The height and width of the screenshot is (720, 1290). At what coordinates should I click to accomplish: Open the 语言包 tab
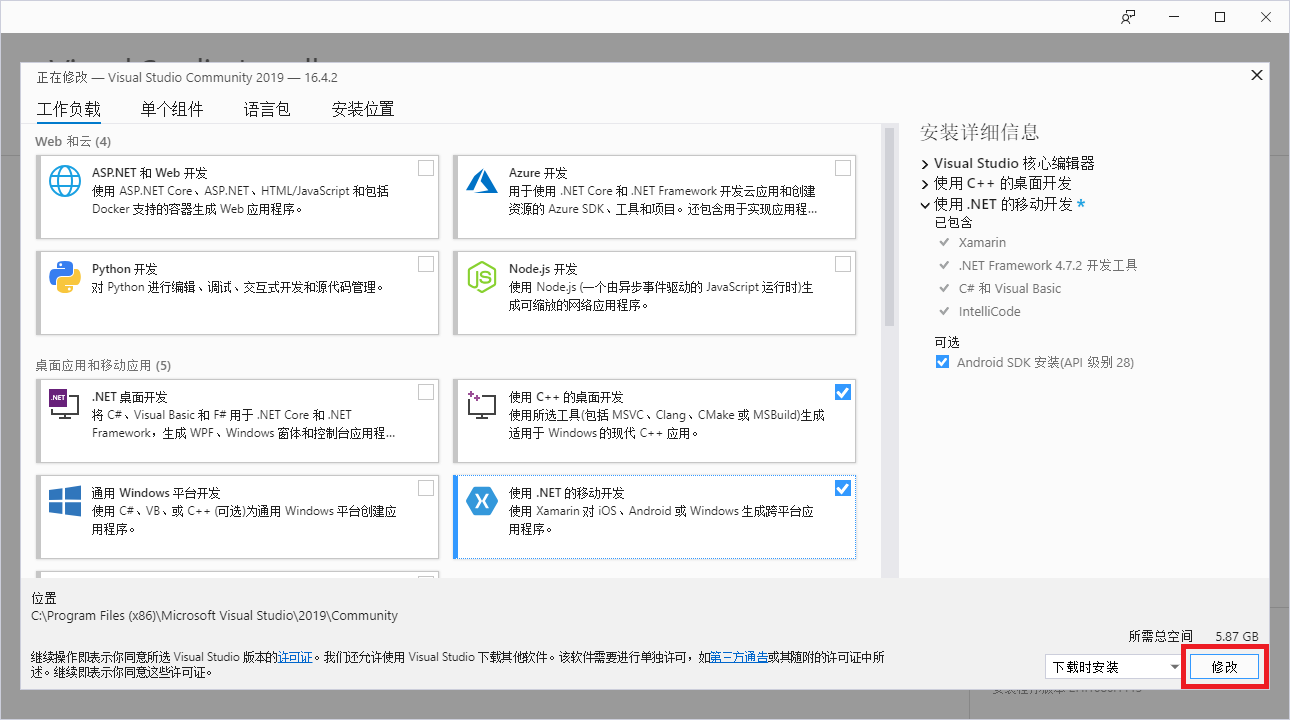coord(267,109)
